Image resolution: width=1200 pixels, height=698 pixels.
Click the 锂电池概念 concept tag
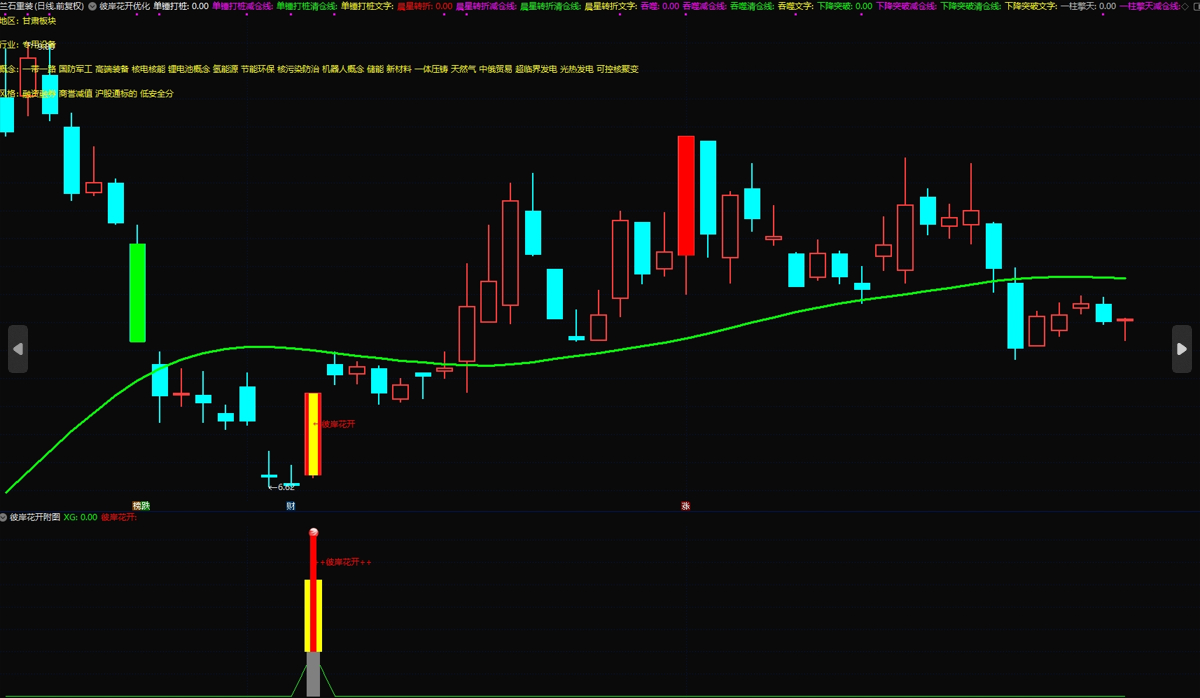[189, 69]
